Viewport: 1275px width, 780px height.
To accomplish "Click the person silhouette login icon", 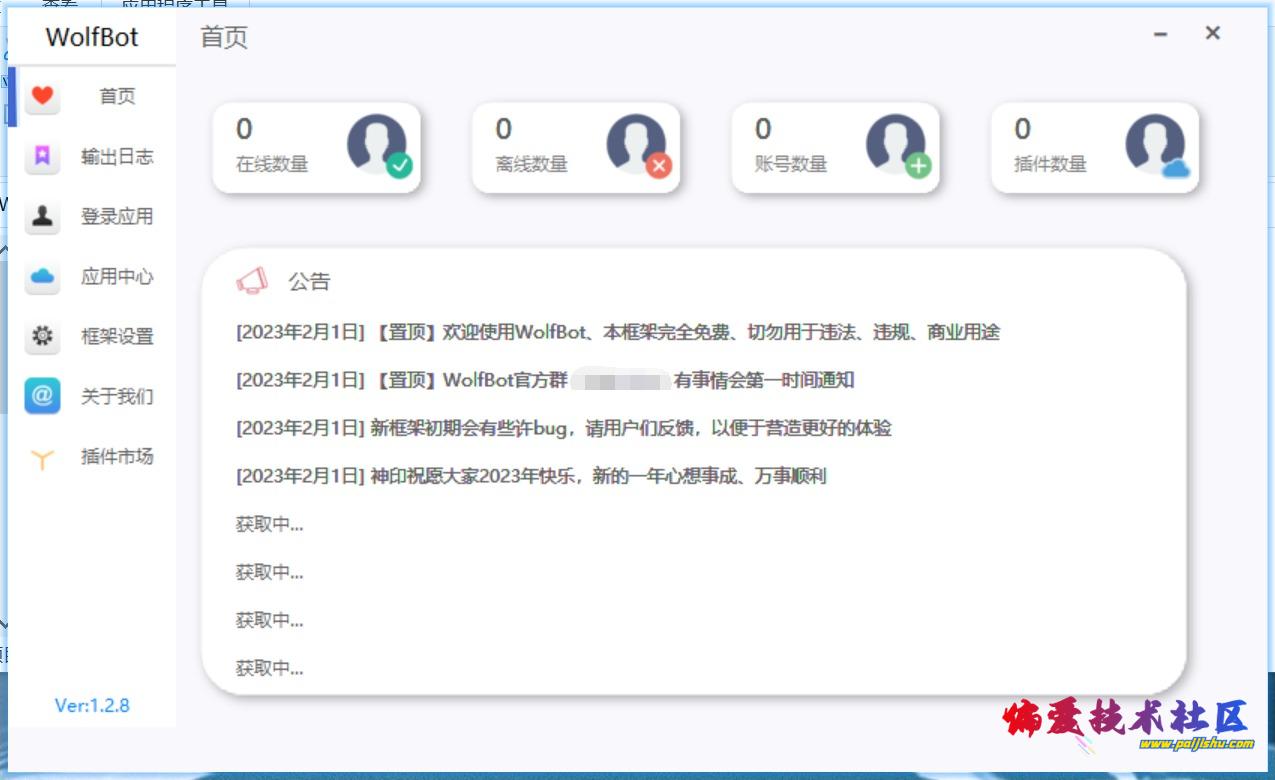I will (x=42, y=216).
